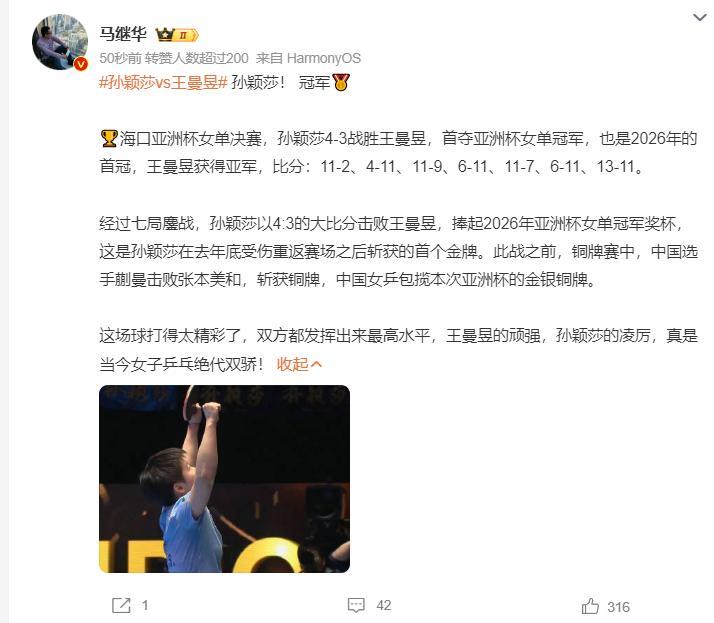This screenshot has width=714, height=623.
Task: Click paragraph beginning 经过七局鏖战
Action: (x=398, y=251)
